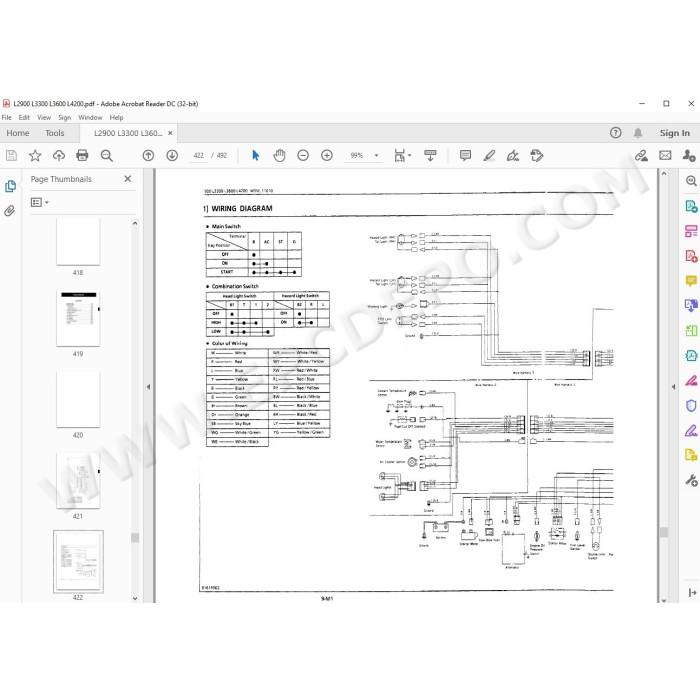Close the L2900 L3300 document tab
This screenshot has width=700, height=700.
click(170, 133)
